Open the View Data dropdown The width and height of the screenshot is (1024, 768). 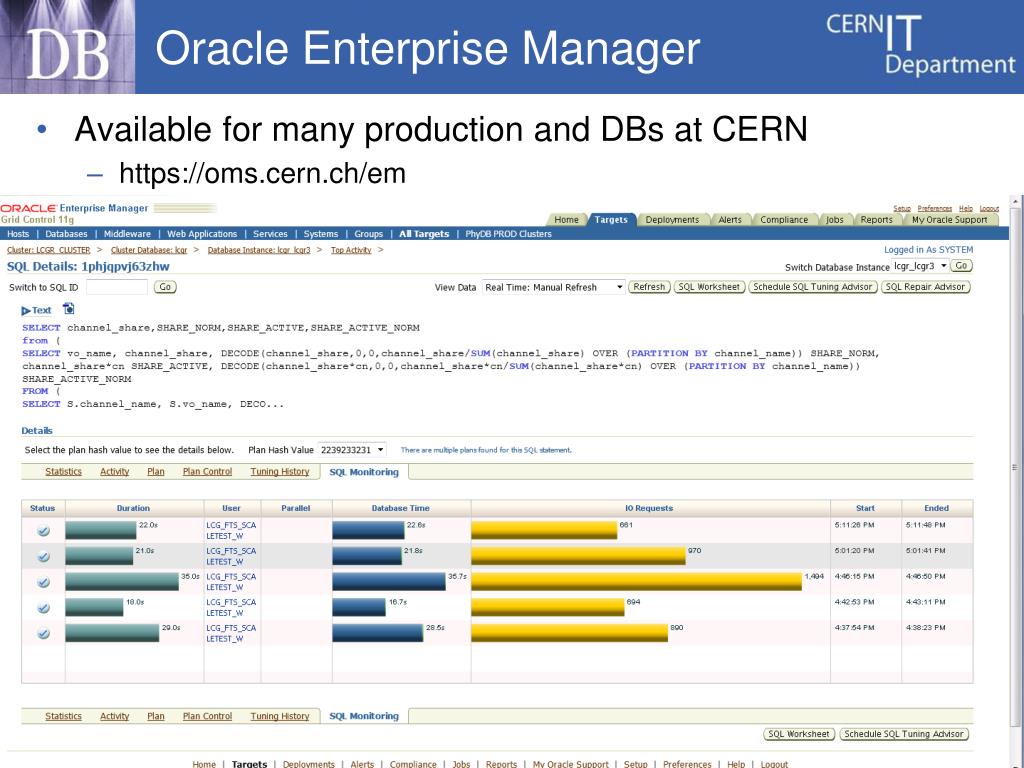(x=554, y=287)
